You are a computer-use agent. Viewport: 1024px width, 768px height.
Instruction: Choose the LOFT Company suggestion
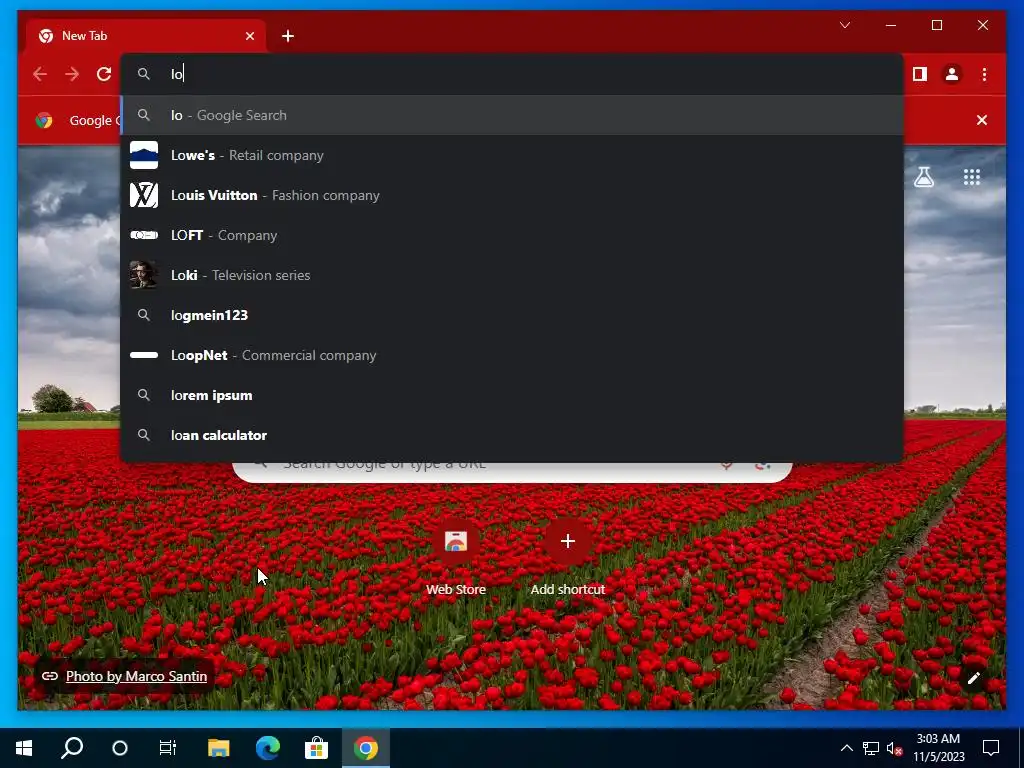pos(513,235)
